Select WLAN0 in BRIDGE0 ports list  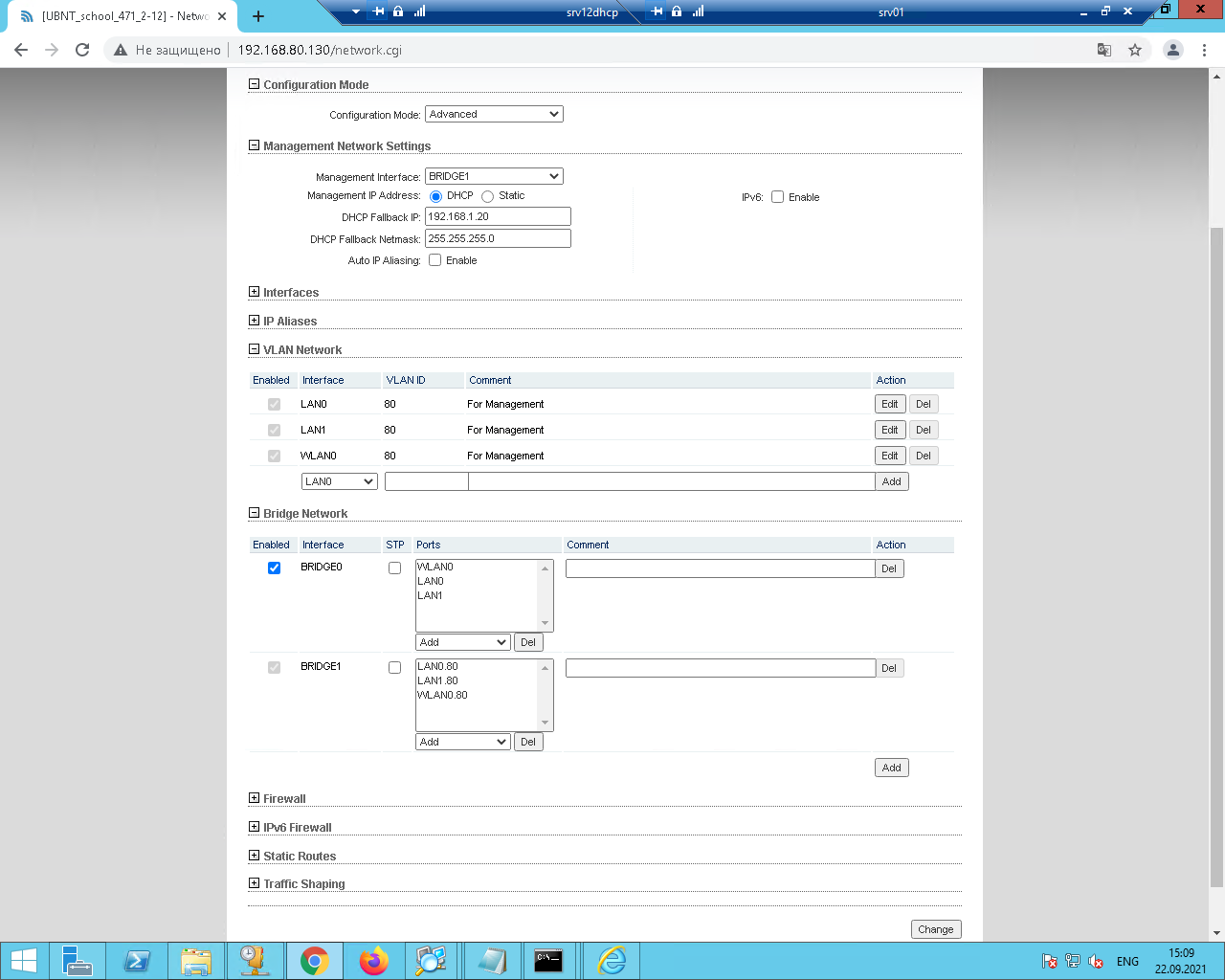[435, 567]
